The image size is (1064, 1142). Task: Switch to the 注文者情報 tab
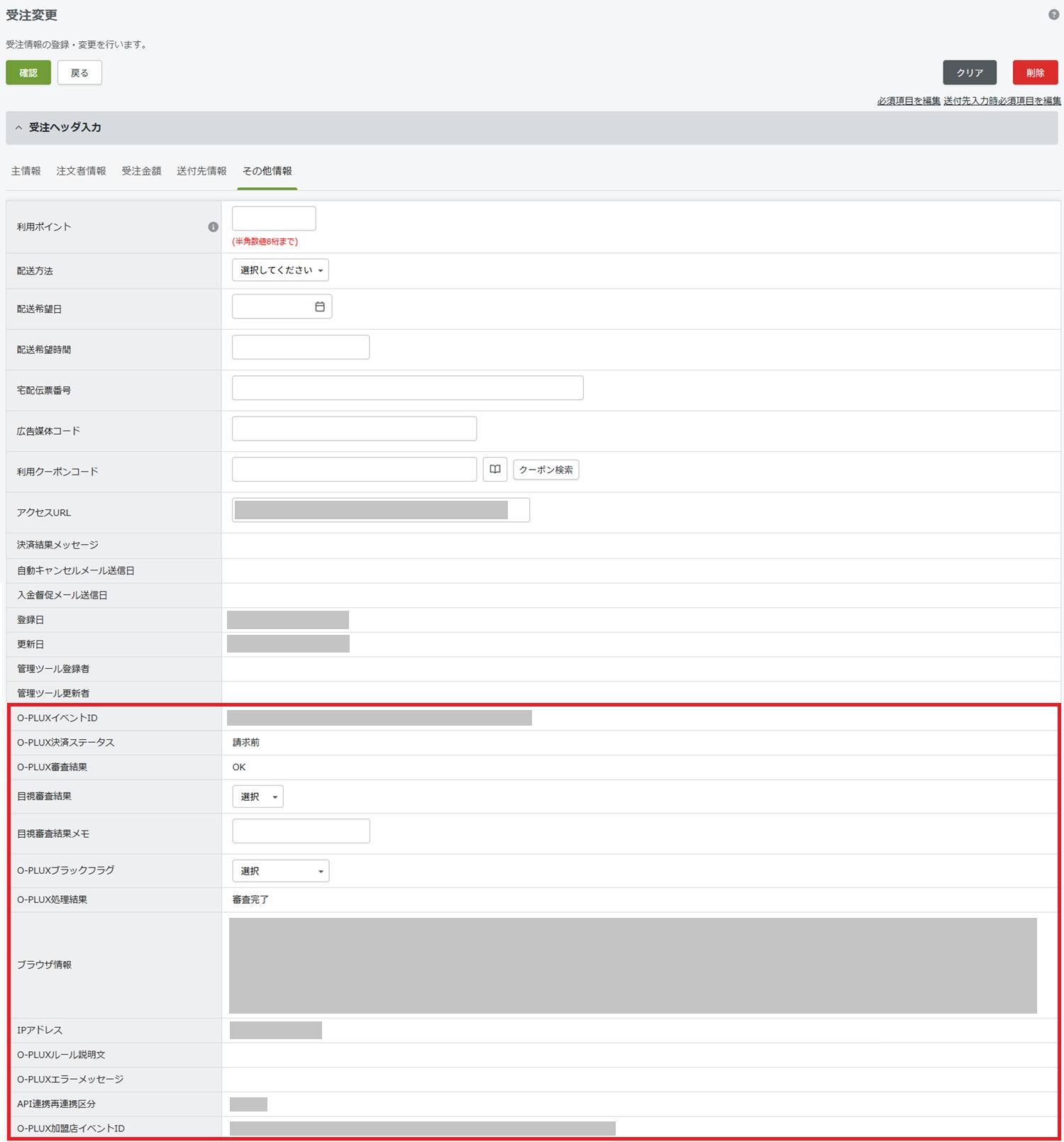point(82,171)
